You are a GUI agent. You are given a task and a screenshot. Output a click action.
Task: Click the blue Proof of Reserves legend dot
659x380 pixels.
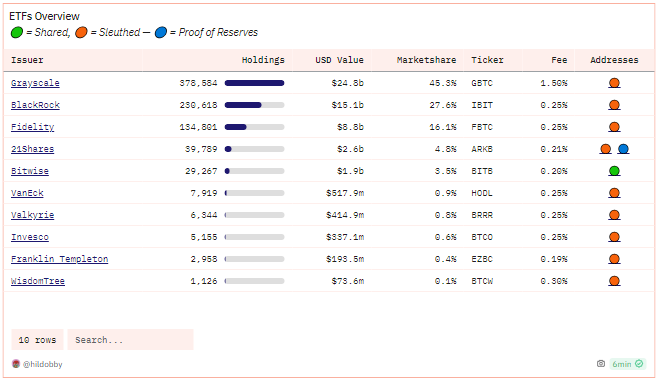[161, 32]
